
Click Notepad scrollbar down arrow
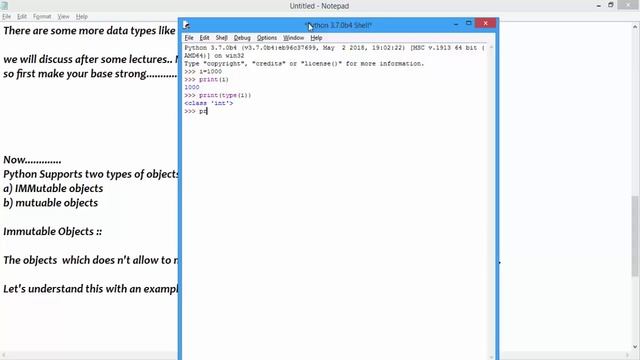pos(635,347)
